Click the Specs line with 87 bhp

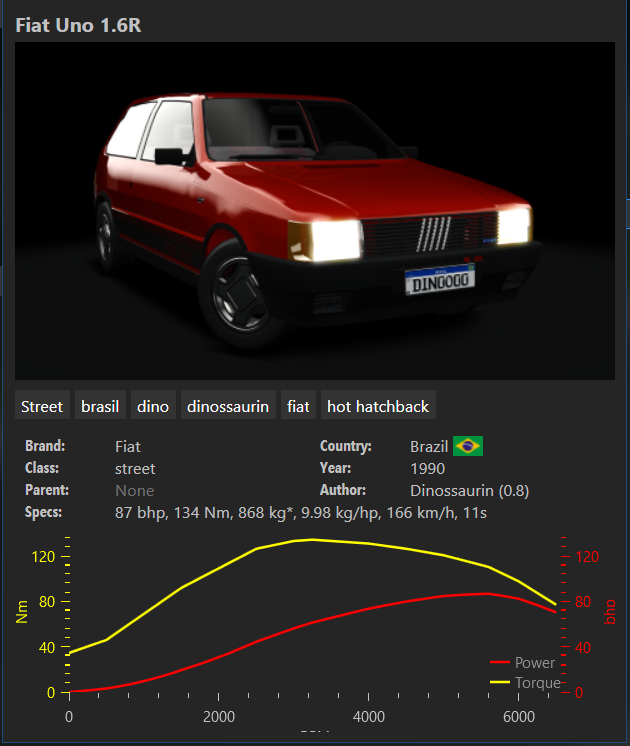point(301,512)
